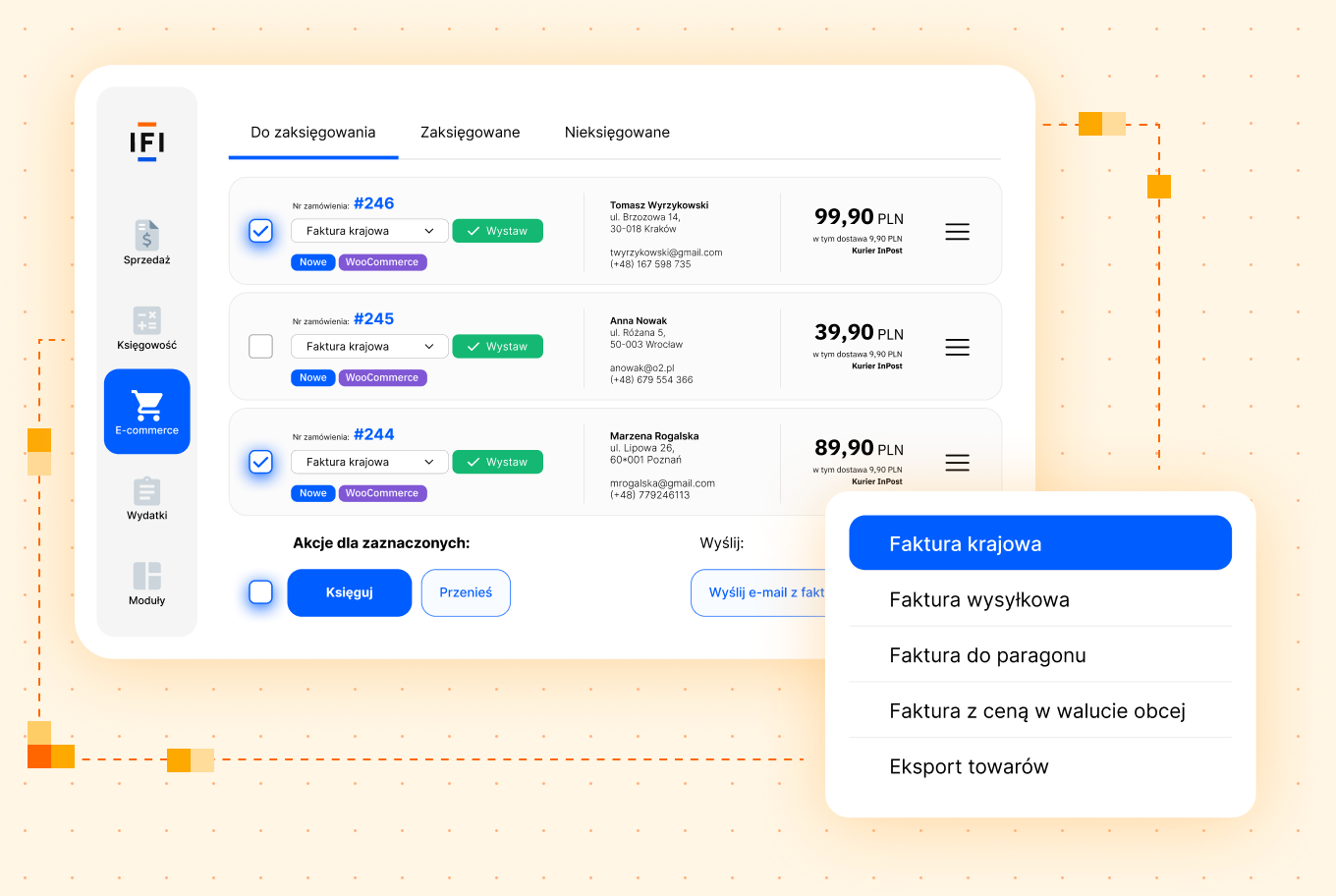Screen dimensions: 1336x896
Task: Click email twyrzykowski@gmail.com
Action: [666, 252]
